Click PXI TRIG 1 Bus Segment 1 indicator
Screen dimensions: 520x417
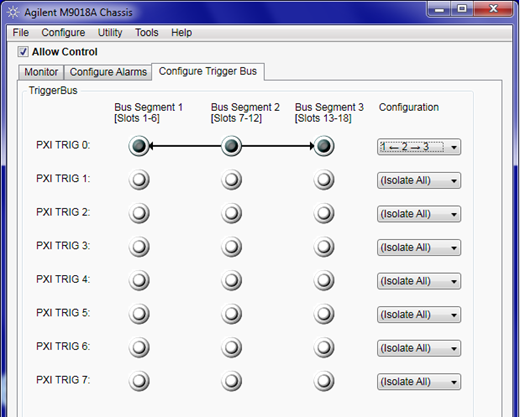pyautogui.click(x=139, y=180)
